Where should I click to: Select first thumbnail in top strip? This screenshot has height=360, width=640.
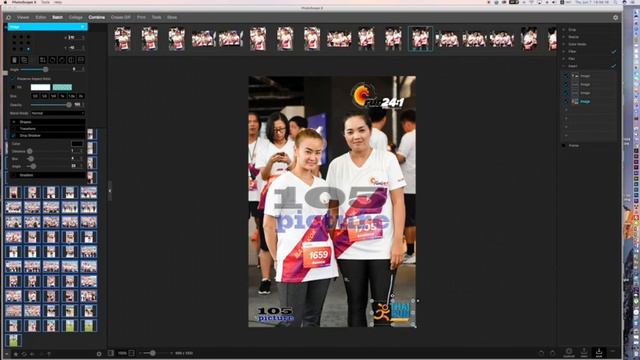(x=123, y=39)
